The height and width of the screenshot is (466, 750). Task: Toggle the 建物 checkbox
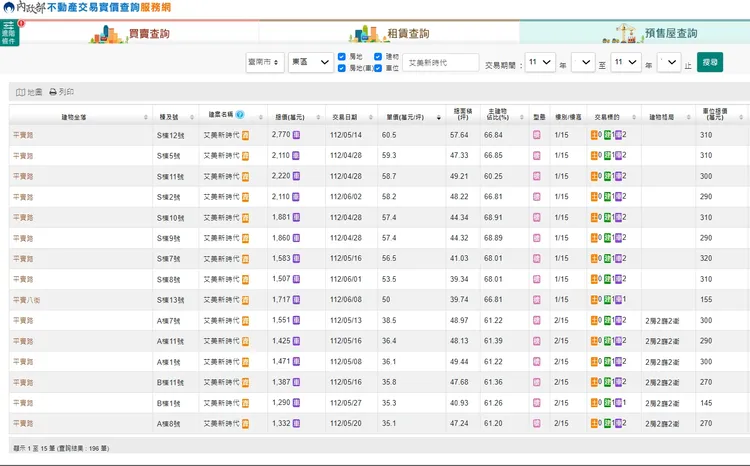point(378,56)
